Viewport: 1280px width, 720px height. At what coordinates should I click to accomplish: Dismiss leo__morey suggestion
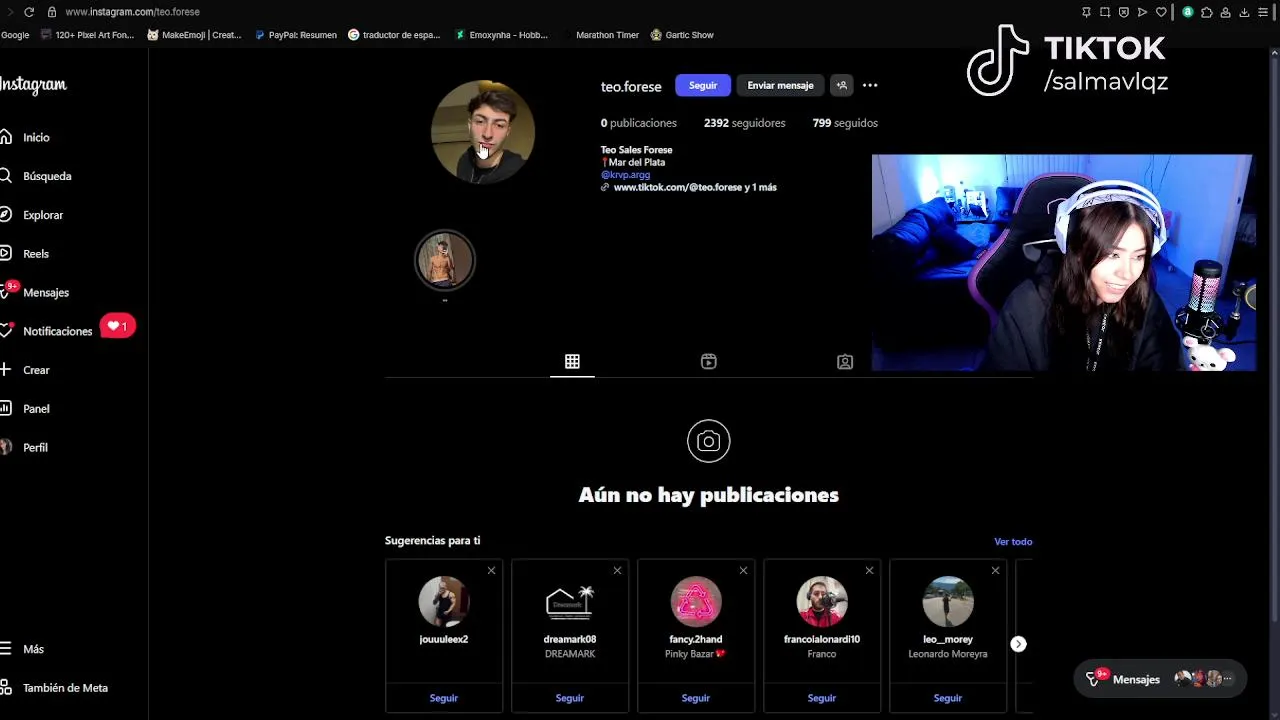coord(995,570)
